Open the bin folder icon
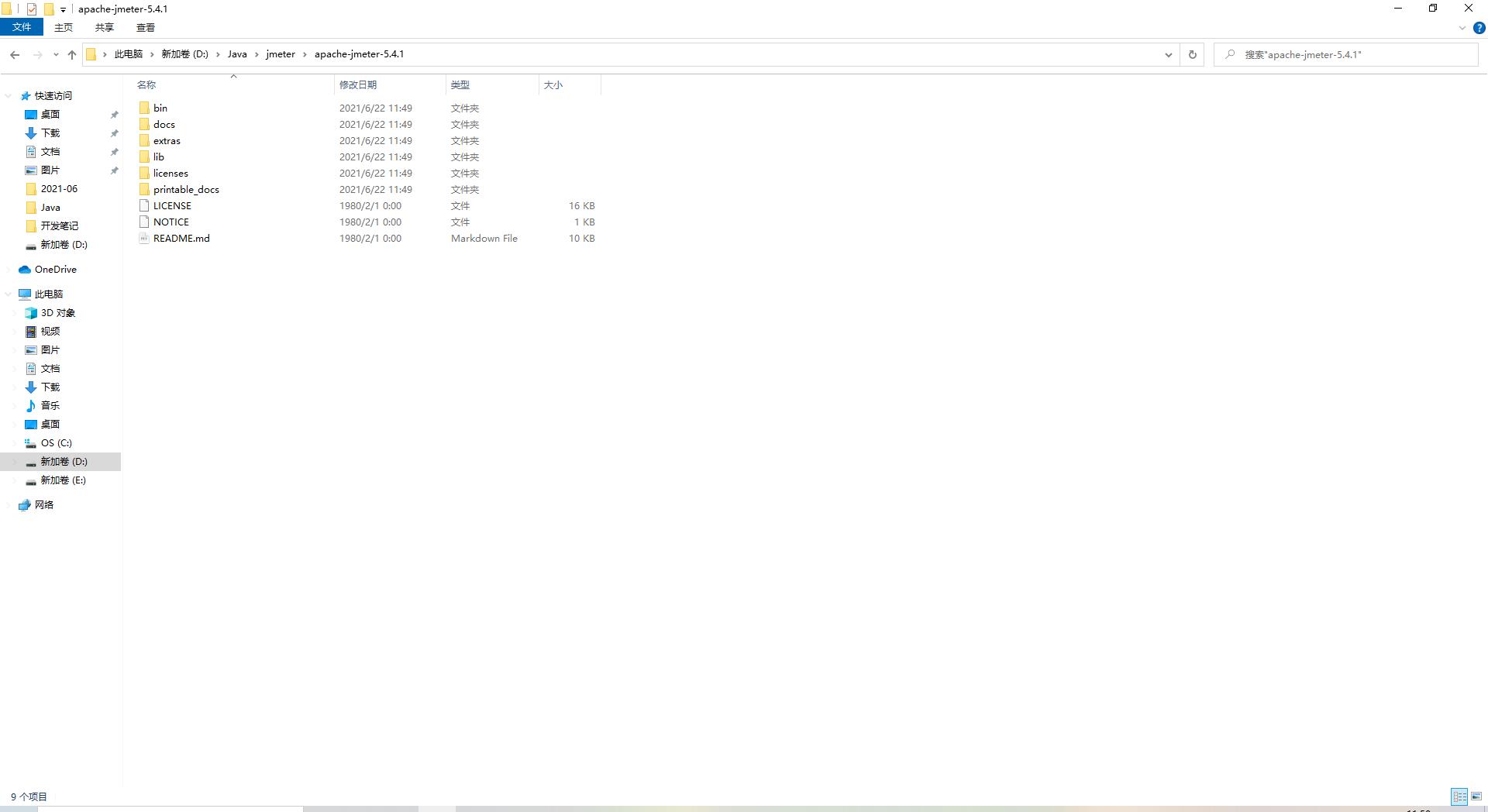The image size is (1488, 812). click(144, 108)
